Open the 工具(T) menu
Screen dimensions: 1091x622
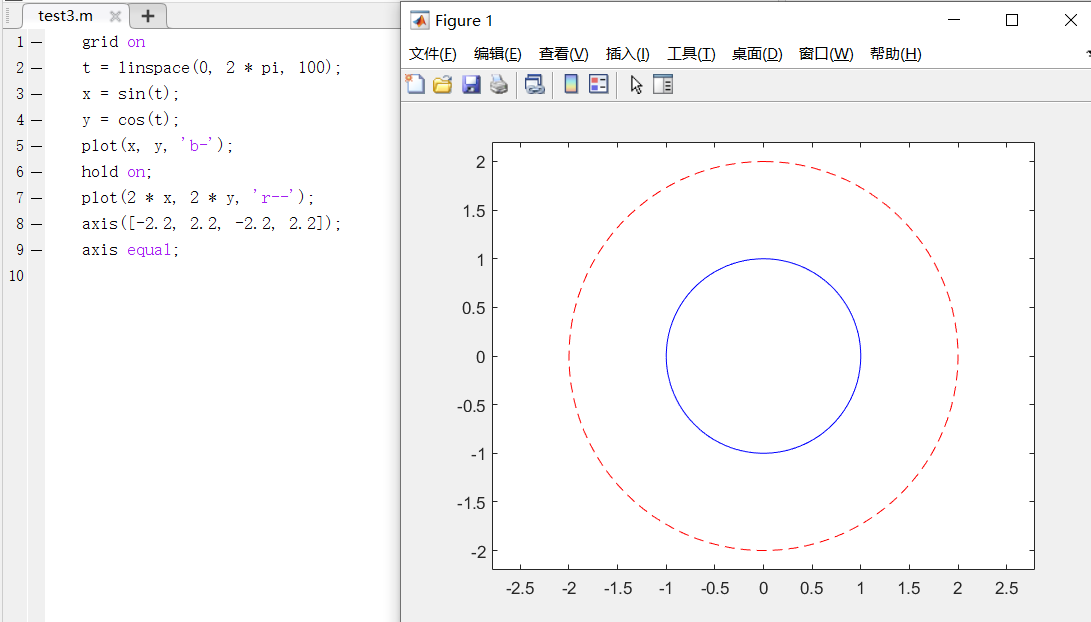[x=691, y=54]
